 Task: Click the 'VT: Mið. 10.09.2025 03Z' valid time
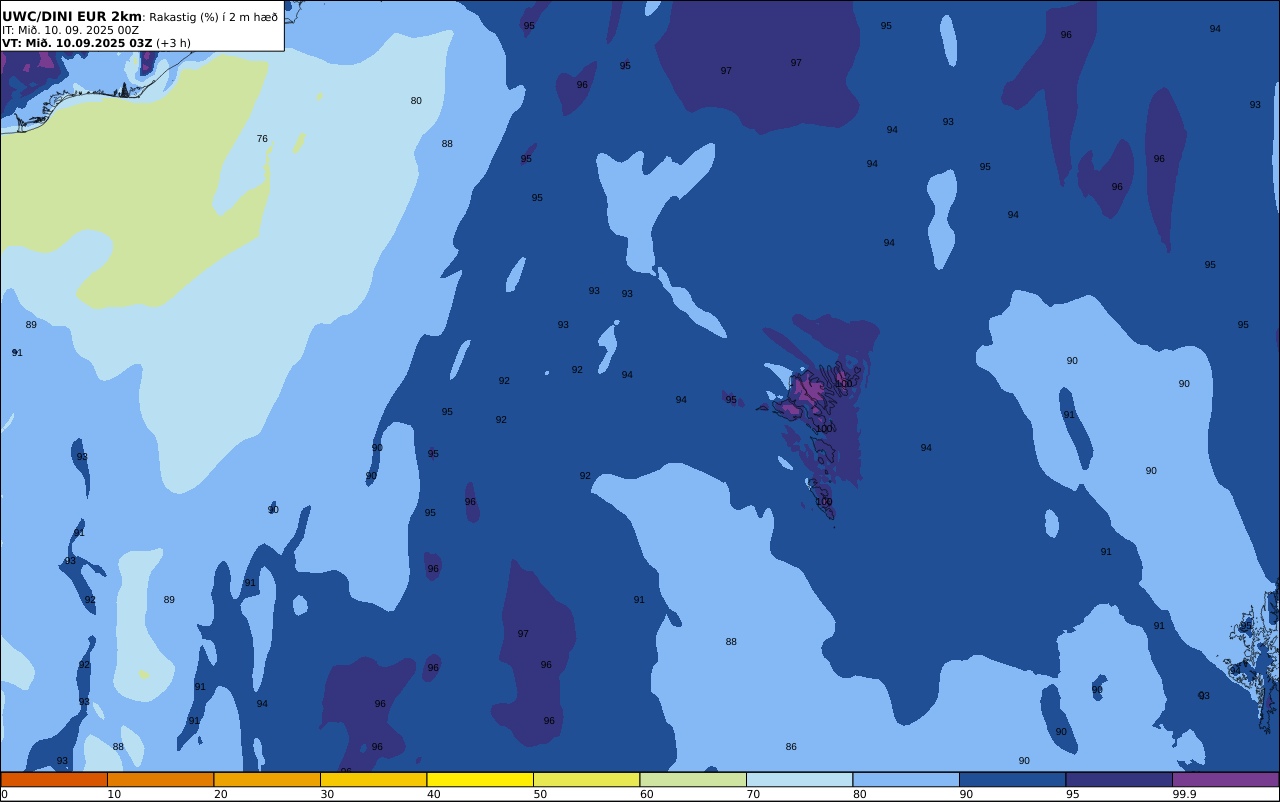[x=77, y=43]
